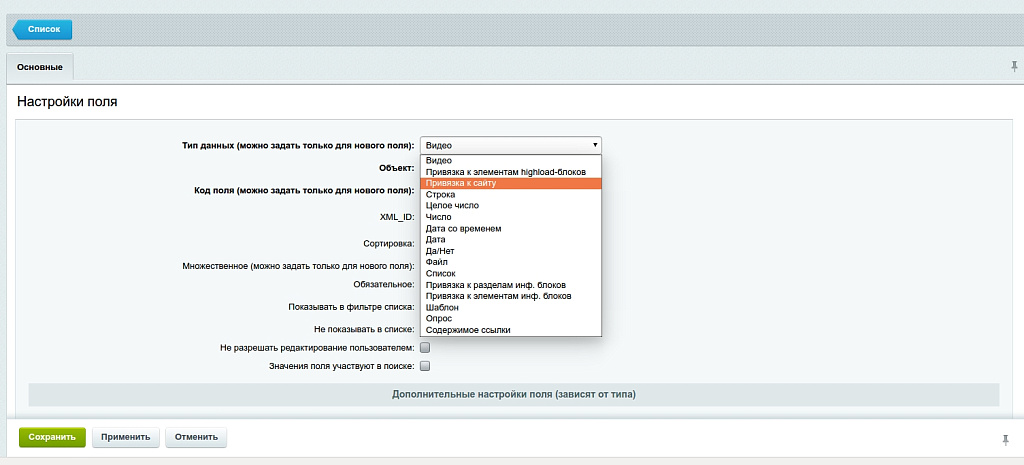Pick Строка from the data type list
1024x465 pixels.
[x=440, y=194]
